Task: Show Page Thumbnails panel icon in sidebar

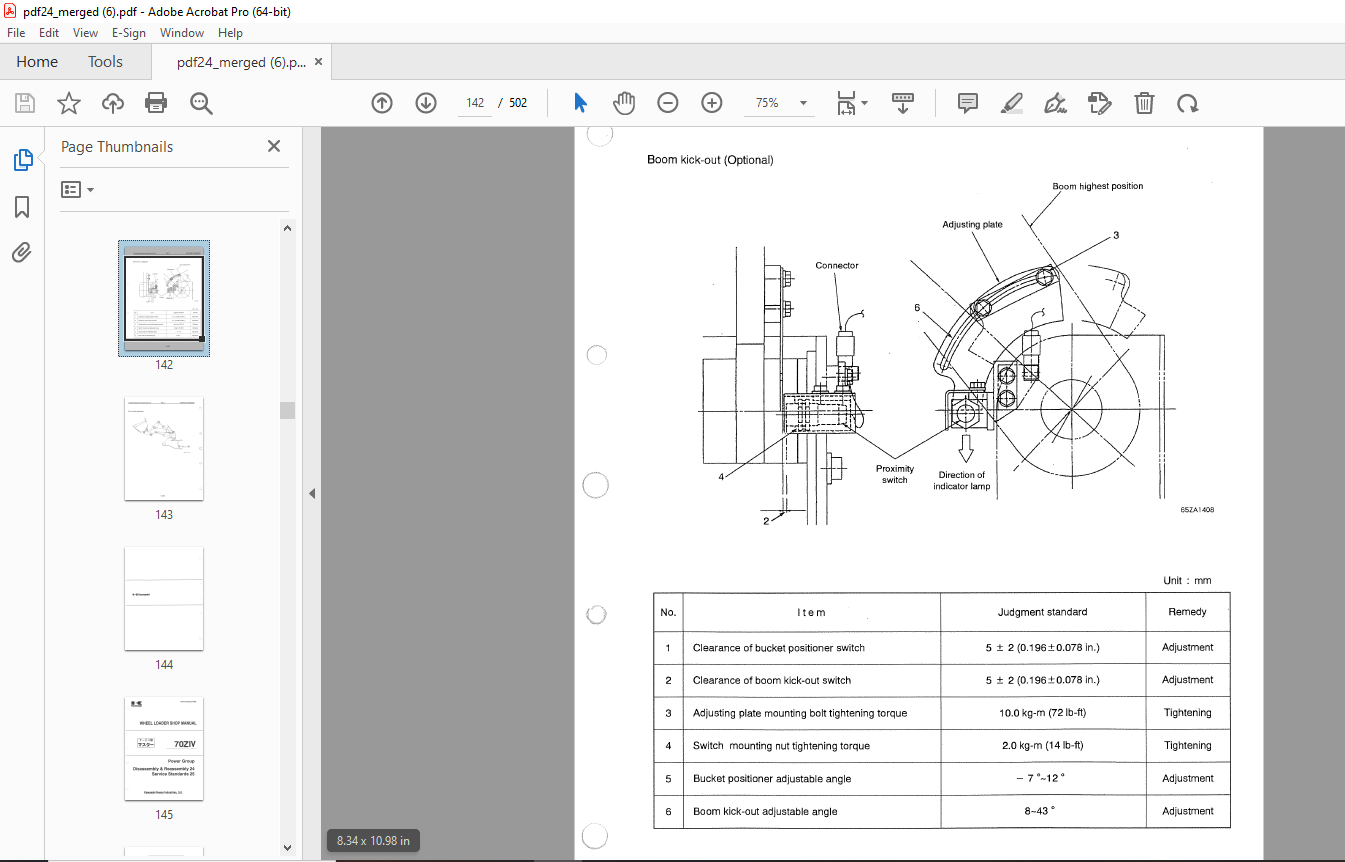Action: click(x=22, y=160)
